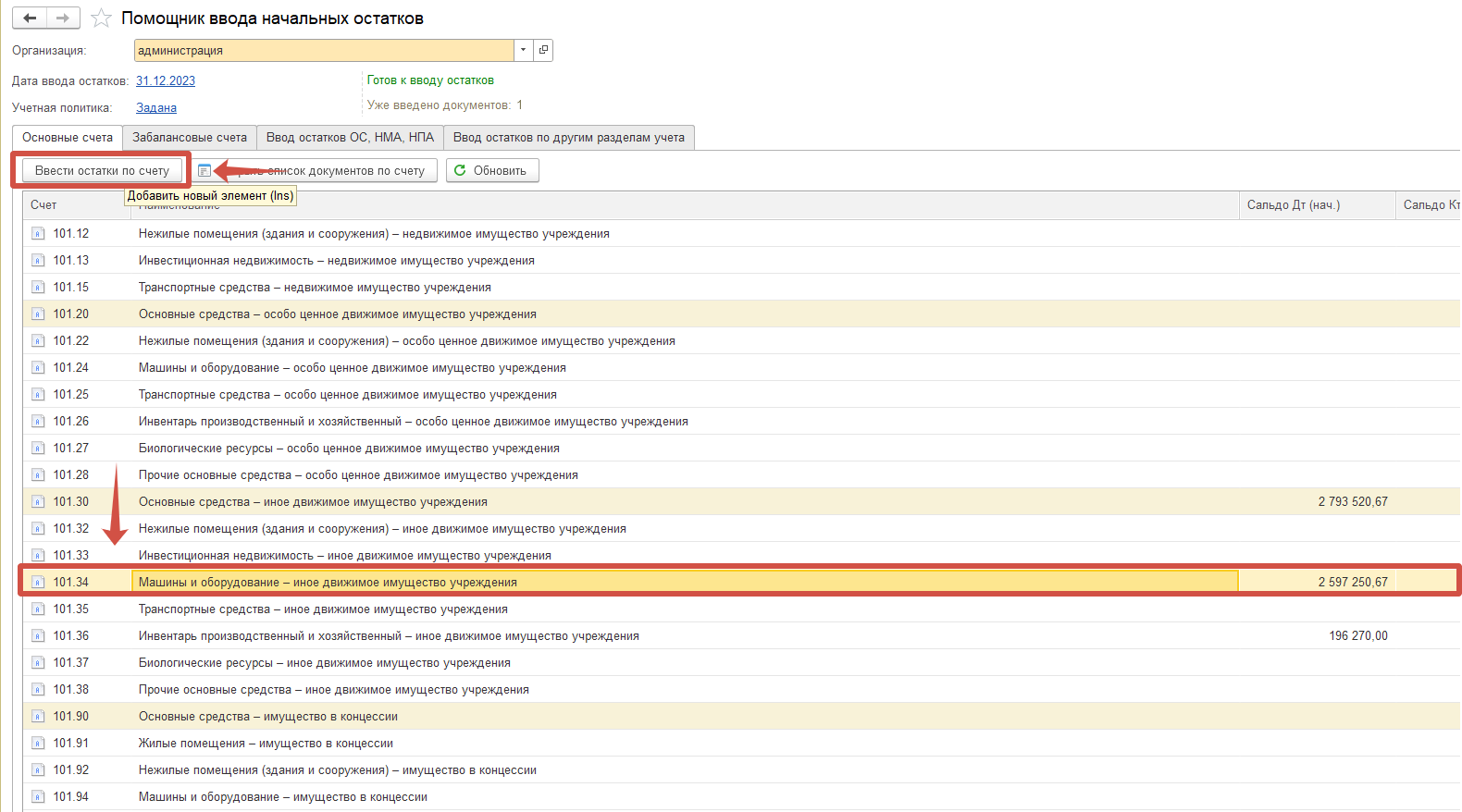Image resolution: width=1462 pixels, height=812 pixels.
Task: Click the account icon for row 101.28
Action: pos(38,475)
